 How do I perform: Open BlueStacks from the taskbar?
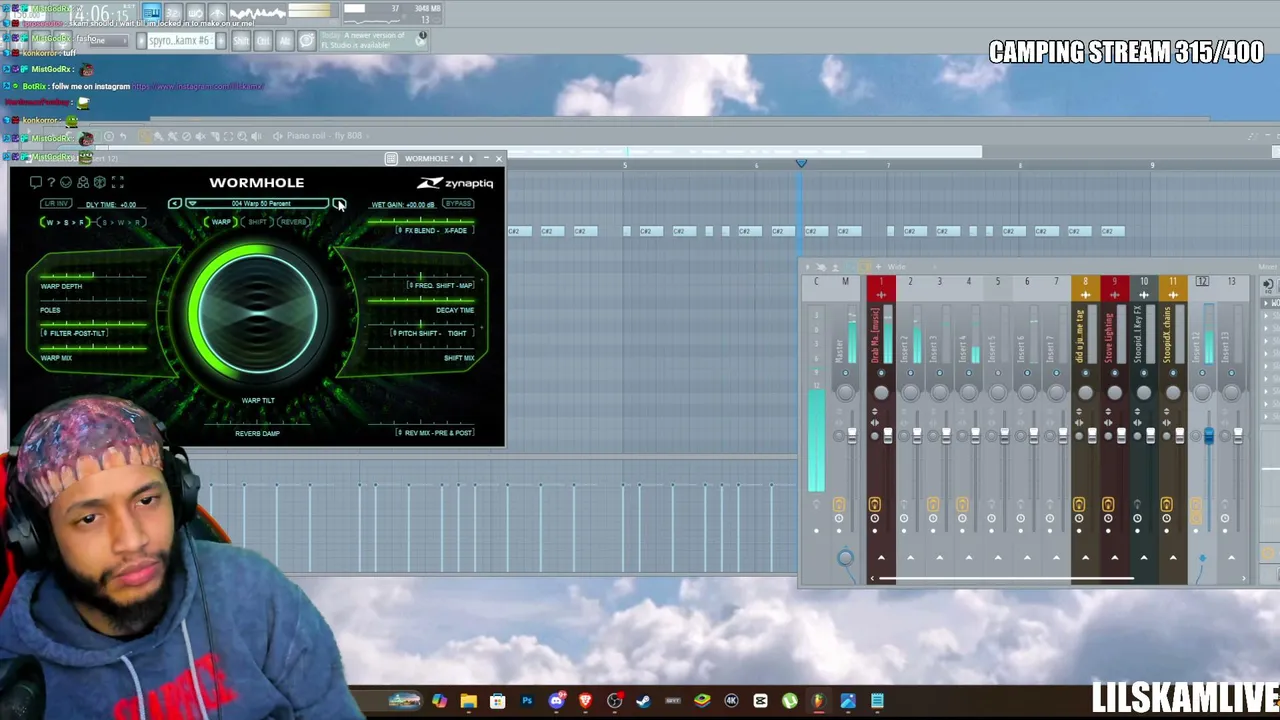coord(702,701)
